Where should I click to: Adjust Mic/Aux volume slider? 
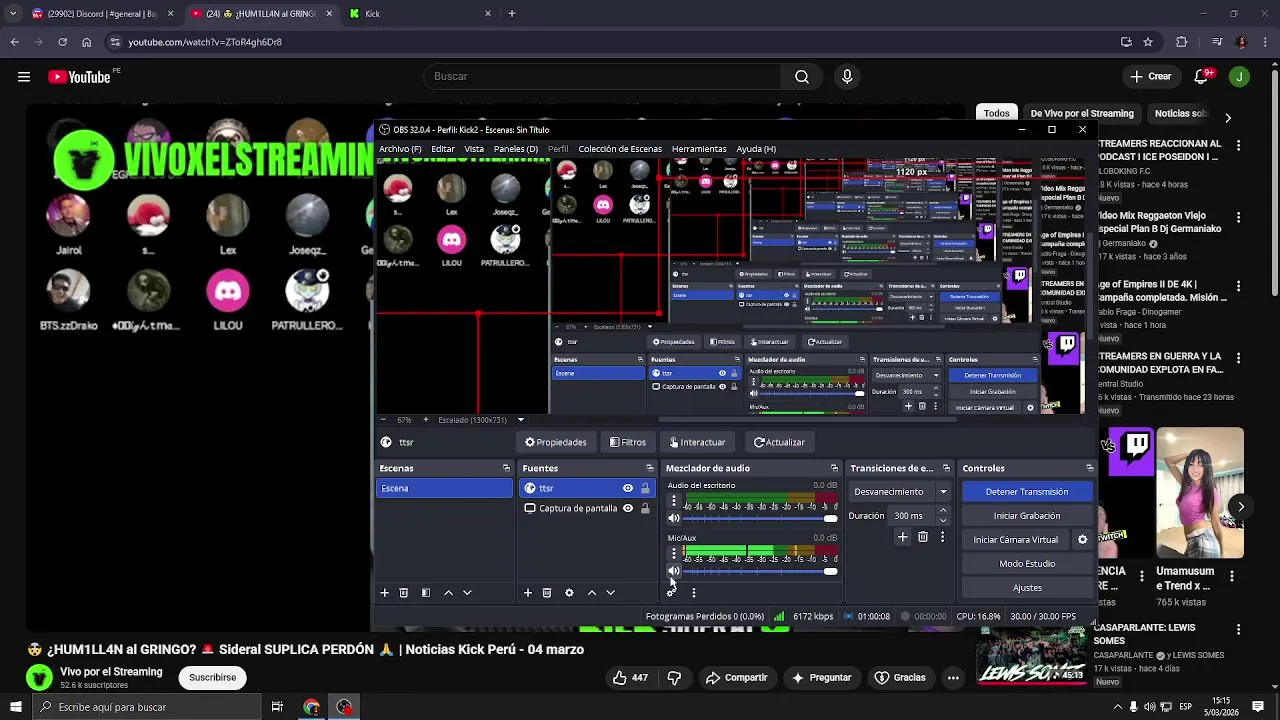760,571
